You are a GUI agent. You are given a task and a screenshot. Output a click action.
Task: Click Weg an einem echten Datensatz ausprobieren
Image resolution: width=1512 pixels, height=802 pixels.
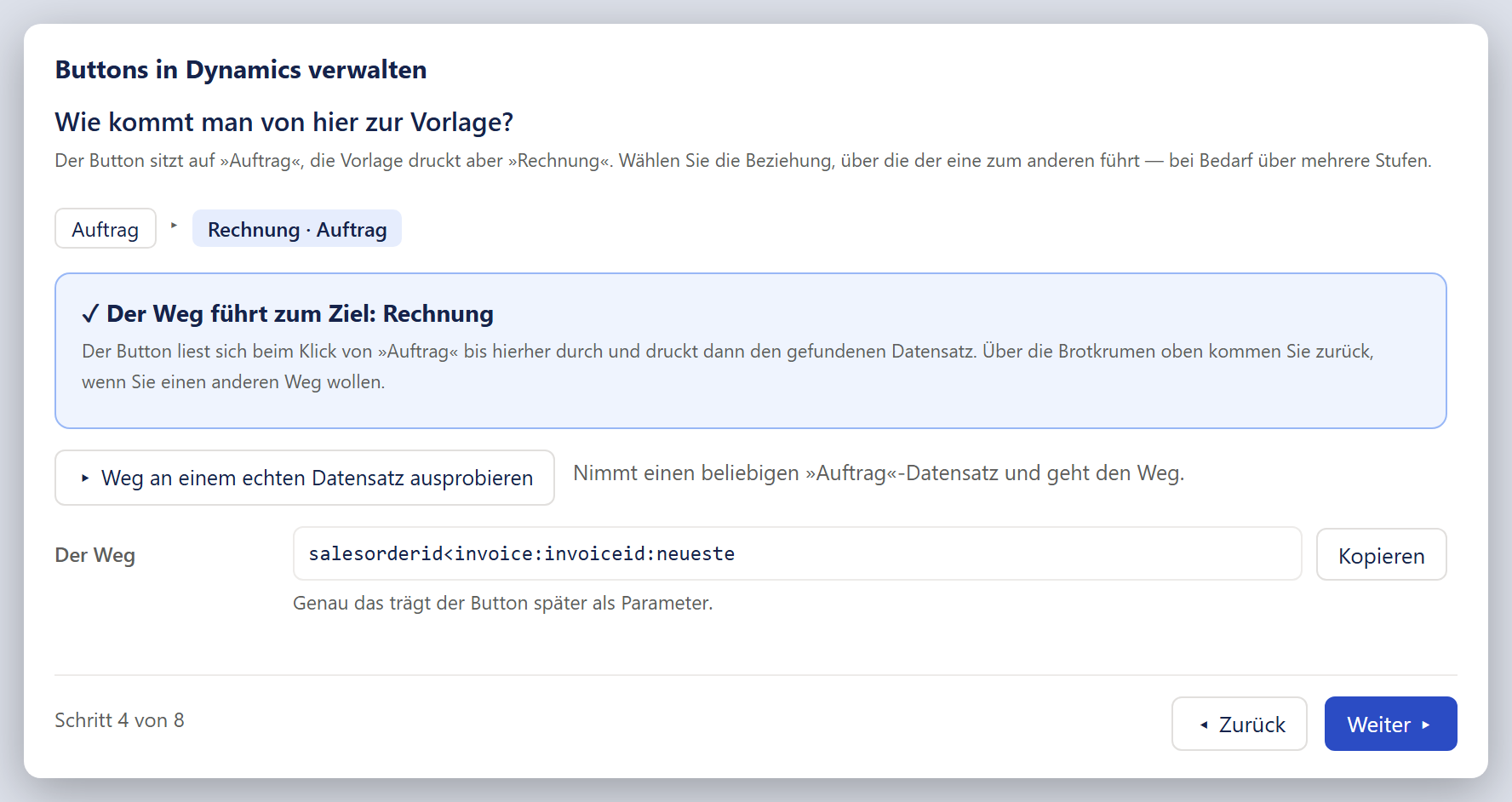pos(305,478)
